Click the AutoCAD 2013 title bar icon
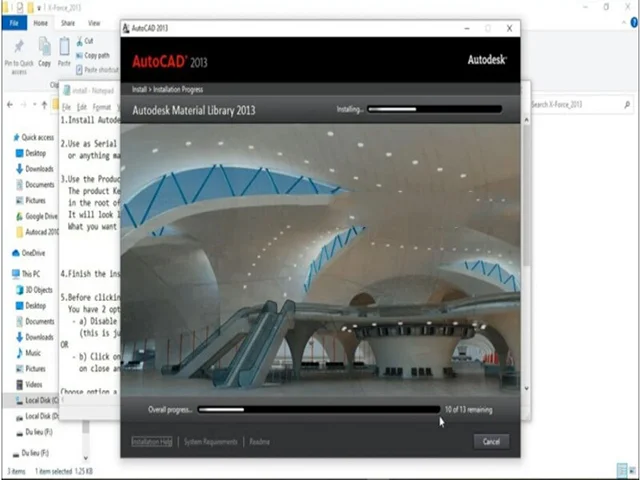This screenshot has width=640, height=480. tap(126, 28)
